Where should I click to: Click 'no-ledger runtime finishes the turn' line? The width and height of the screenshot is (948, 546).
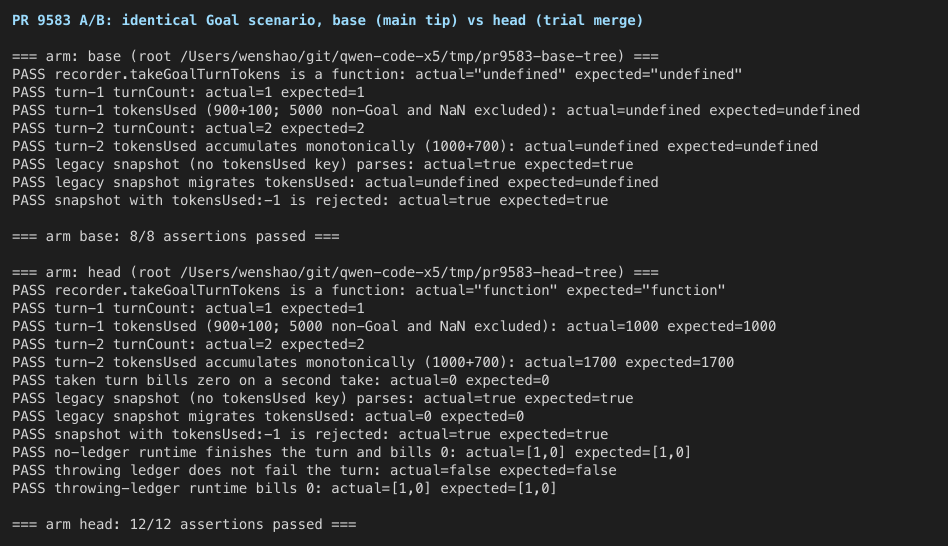(x=351, y=452)
